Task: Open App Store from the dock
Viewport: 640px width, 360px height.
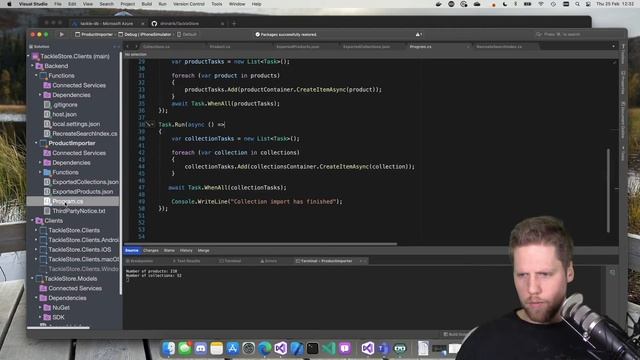Action: 233,348
